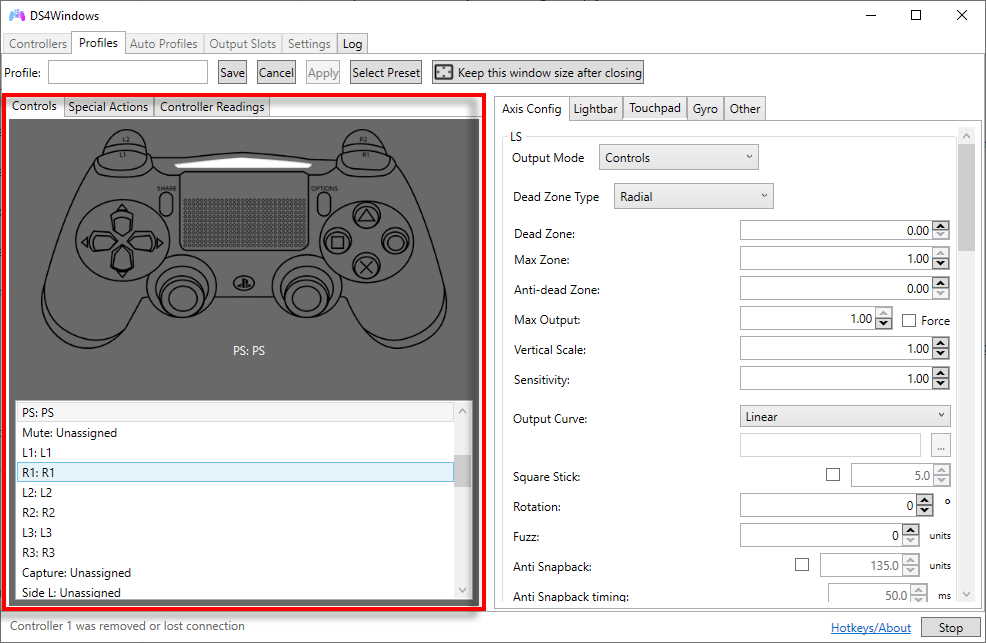Open the Output Mode dropdown

point(679,158)
